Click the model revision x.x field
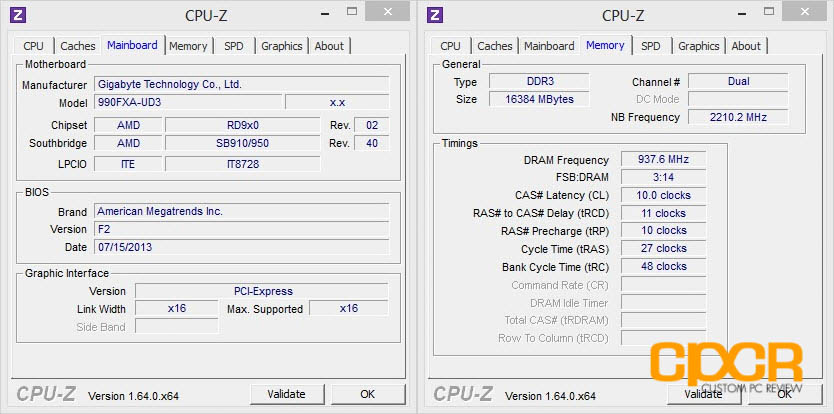Screen dimensions: 834x414 (x=337, y=102)
